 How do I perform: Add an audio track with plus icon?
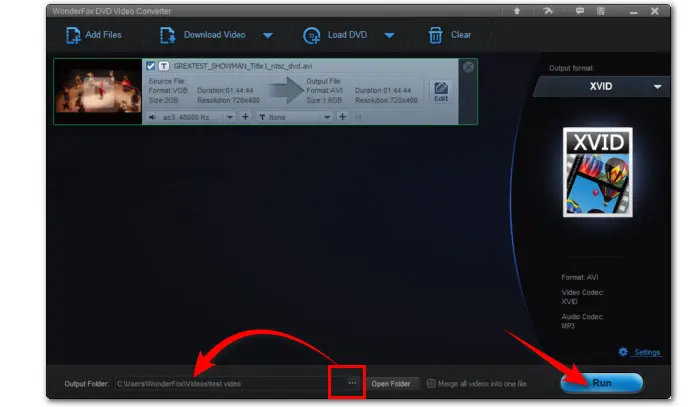point(245,117)
